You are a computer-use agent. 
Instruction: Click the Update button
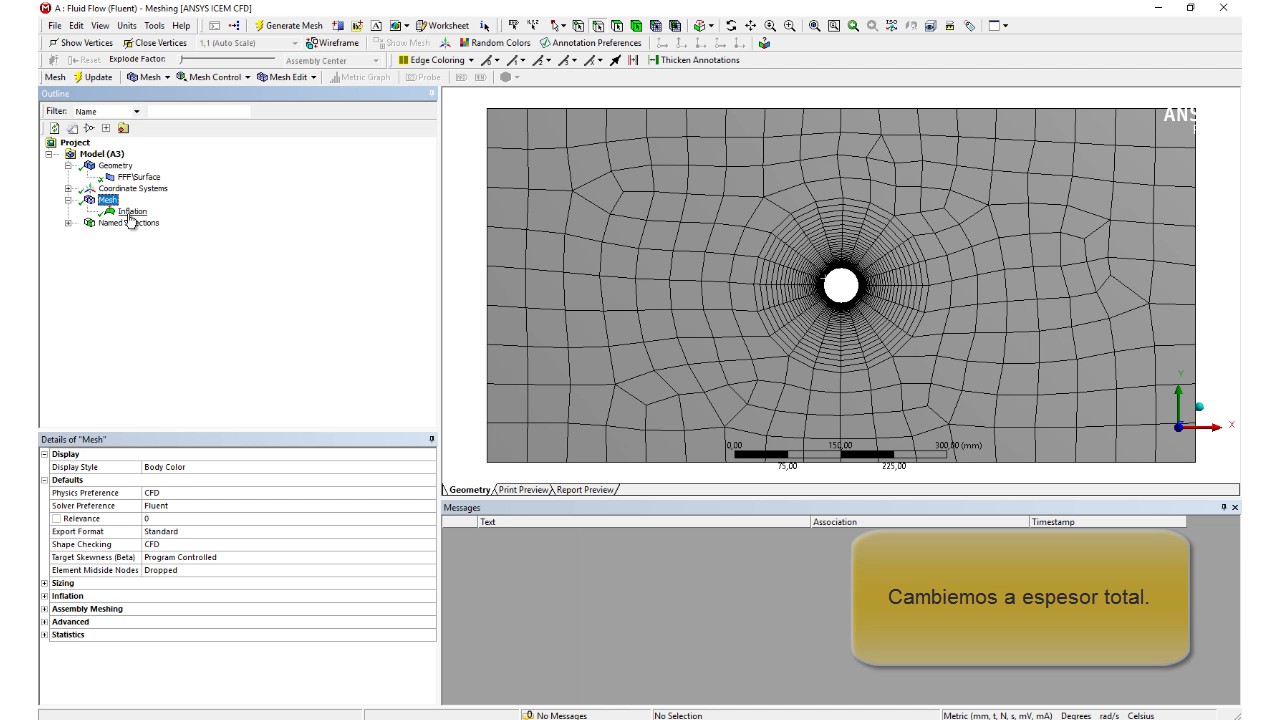[92, 77]
